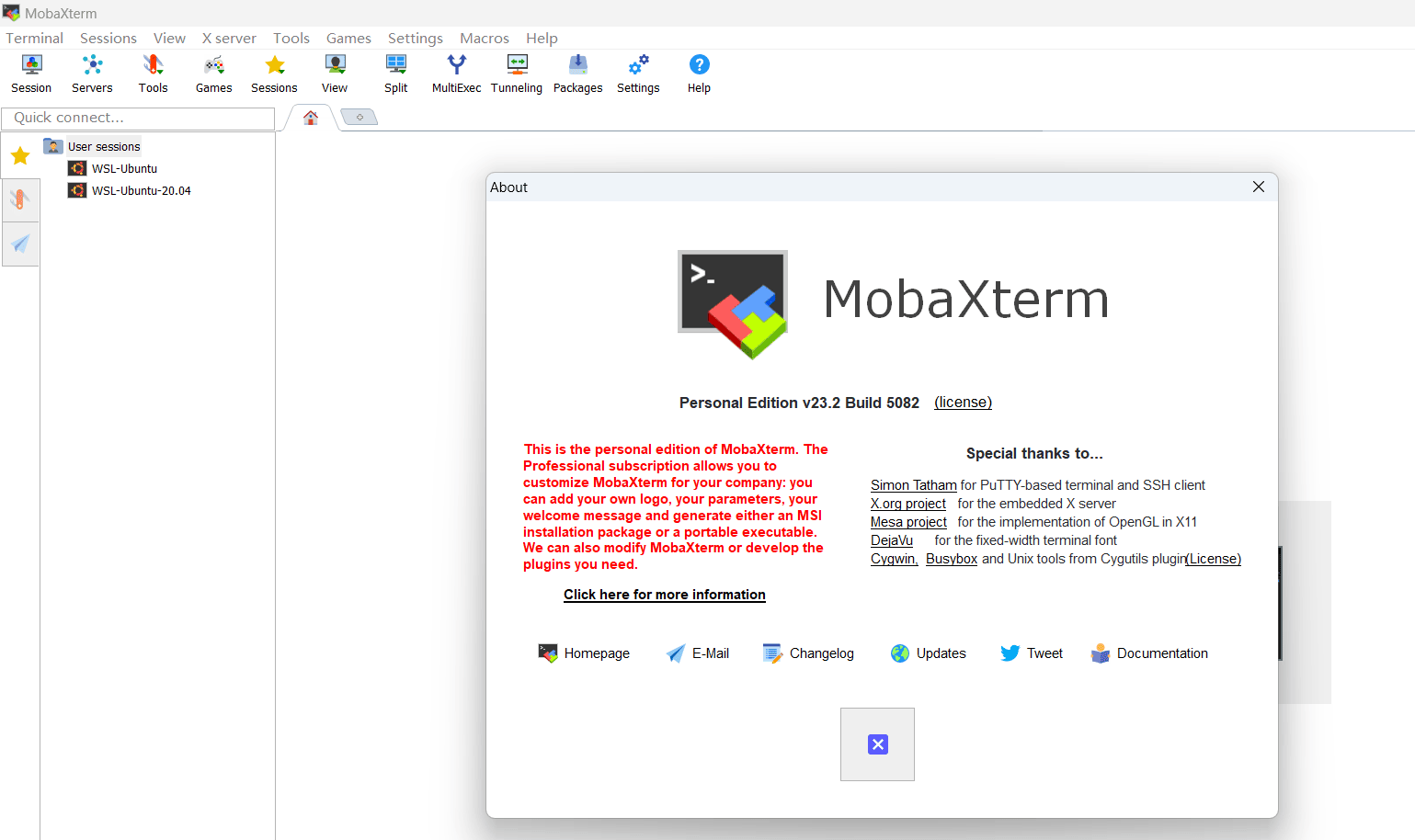Open the Macros menu
The image size is (1415, 840).
point(484,38)
